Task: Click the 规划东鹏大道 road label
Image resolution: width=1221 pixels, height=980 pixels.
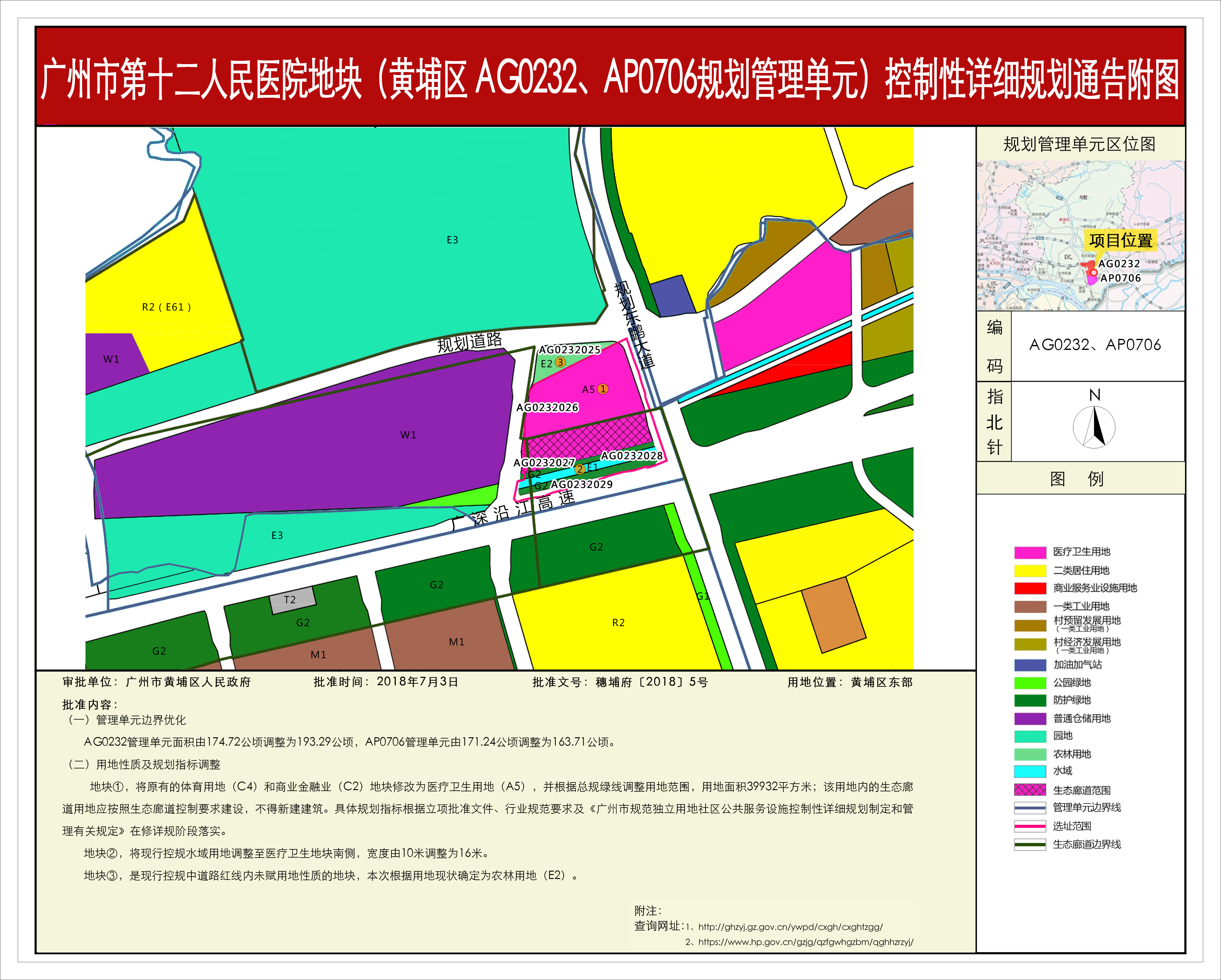Action: click(635, 325)
